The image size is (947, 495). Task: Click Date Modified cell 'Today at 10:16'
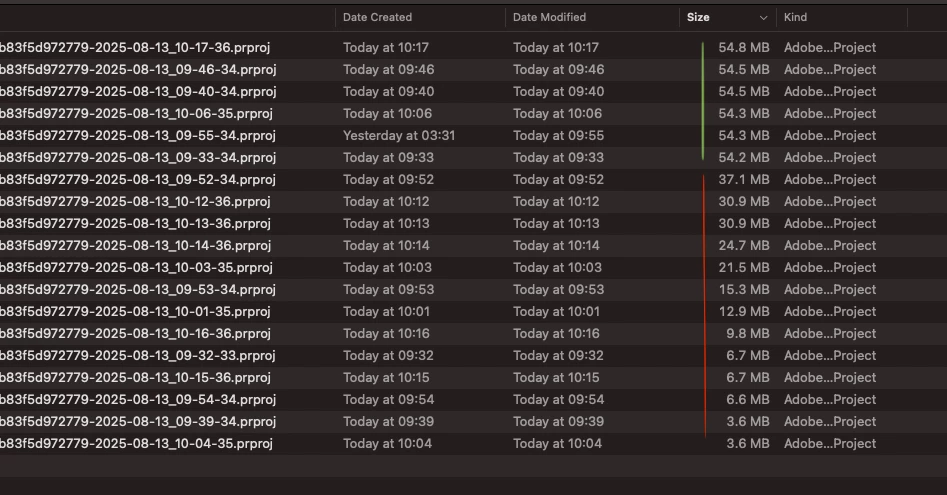click(x=556, y=334)
